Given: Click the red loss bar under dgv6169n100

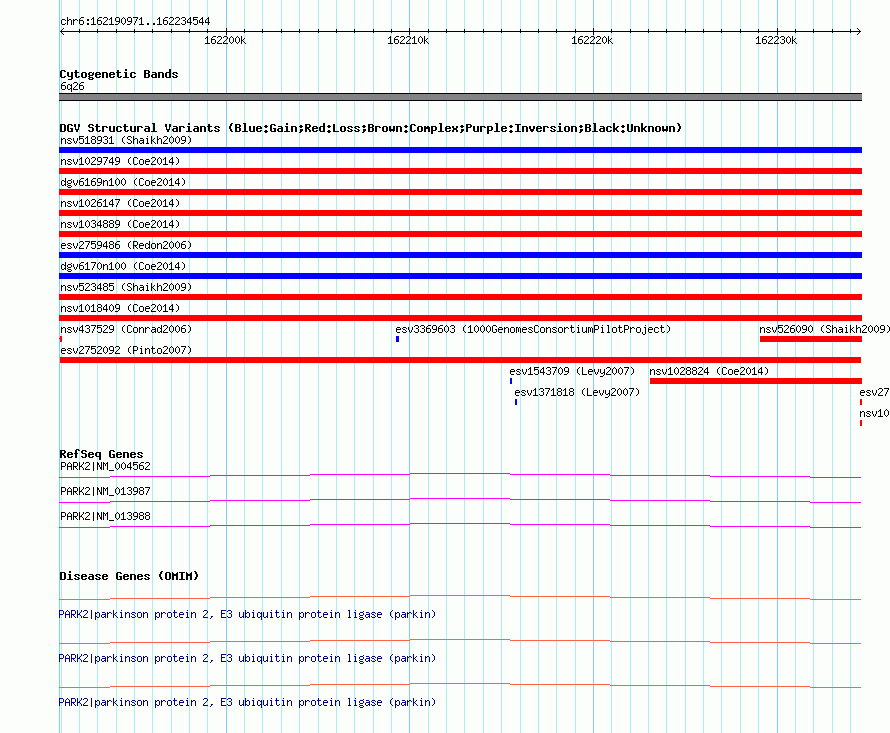Looking at the screenshot, I should tap(460, 192).
